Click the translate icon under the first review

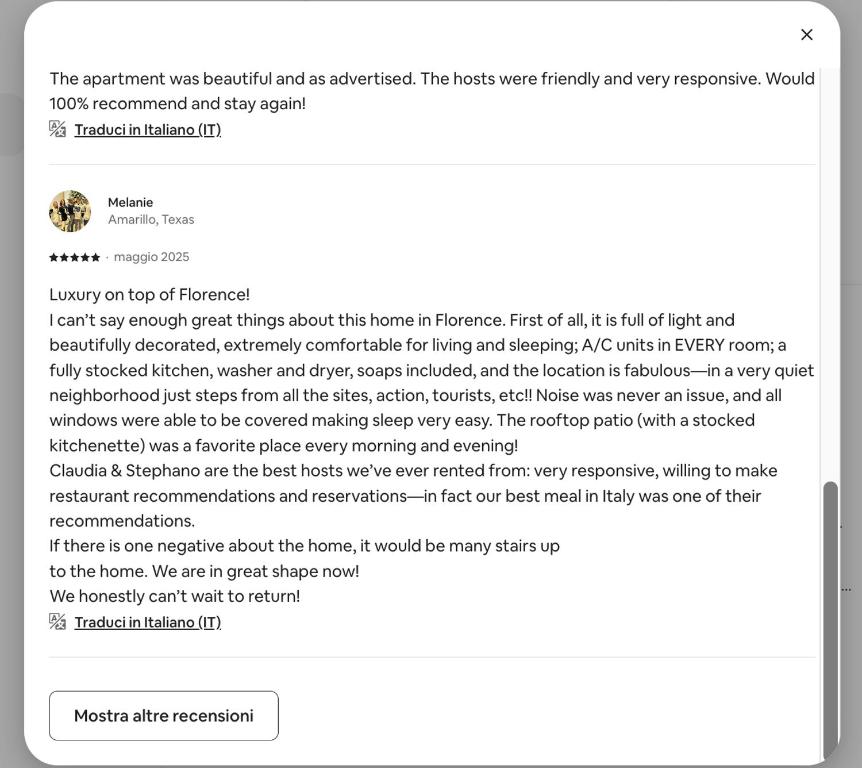(x=57, y=129)
